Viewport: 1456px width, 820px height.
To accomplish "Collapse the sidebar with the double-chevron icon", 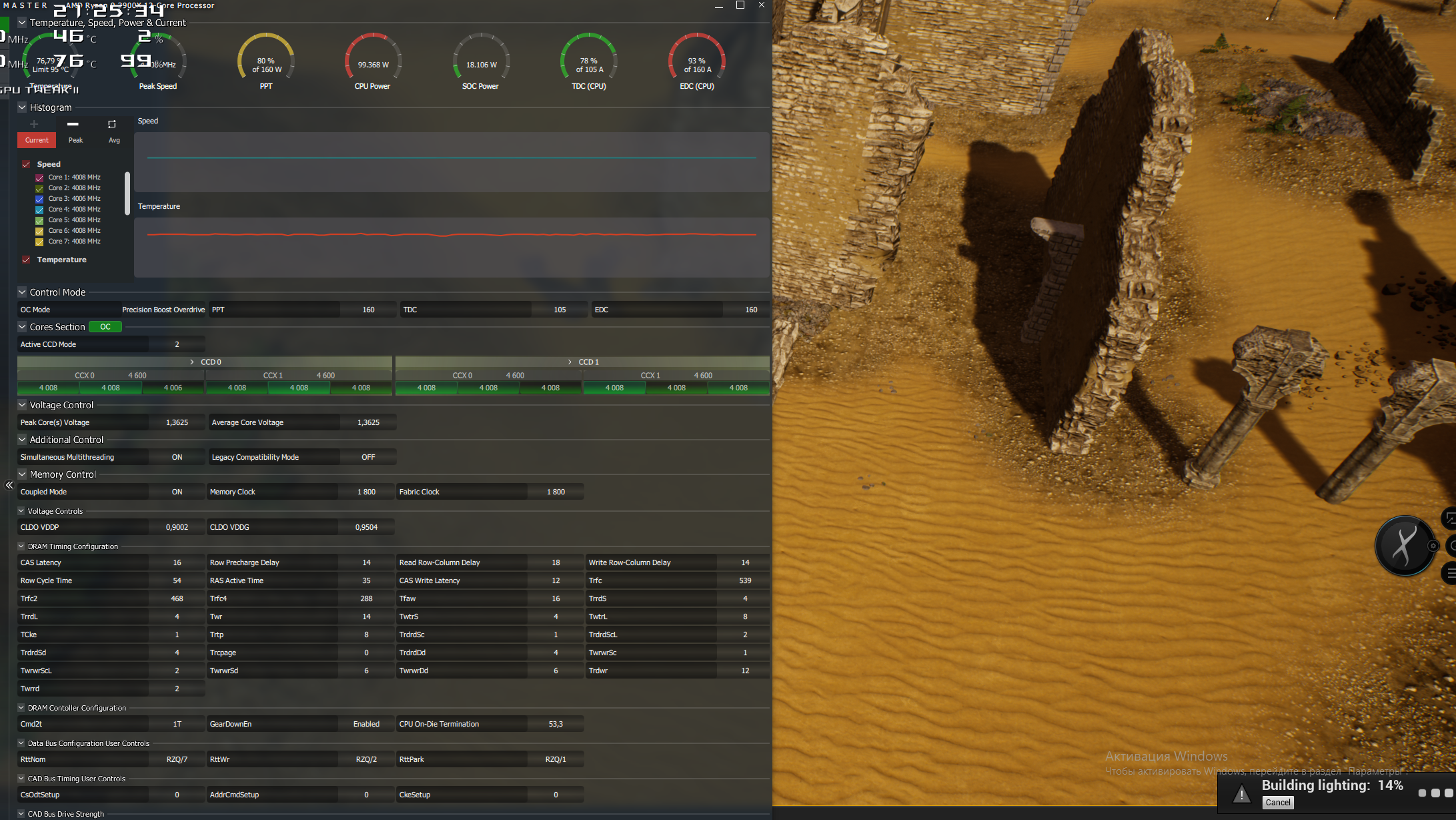I will pyautogui.click(x=9, y=485).
